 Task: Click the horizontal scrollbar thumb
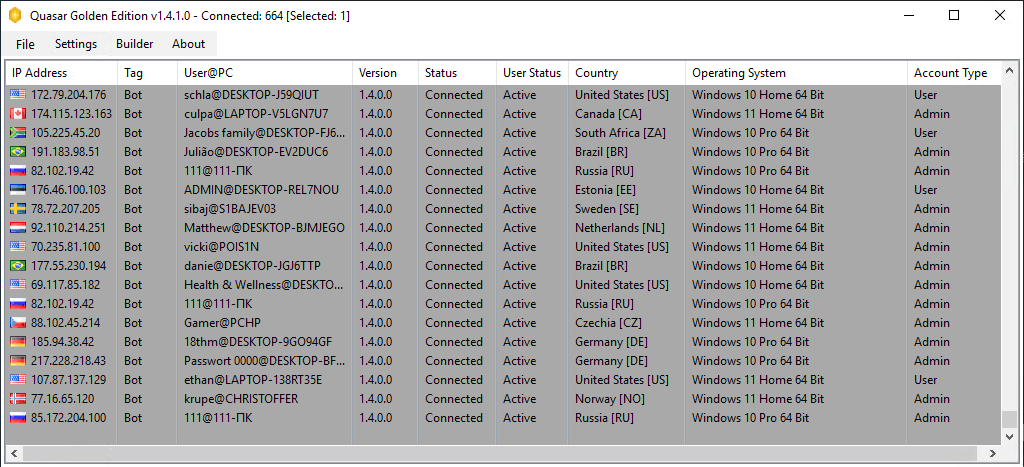click(x=499, y=453)
